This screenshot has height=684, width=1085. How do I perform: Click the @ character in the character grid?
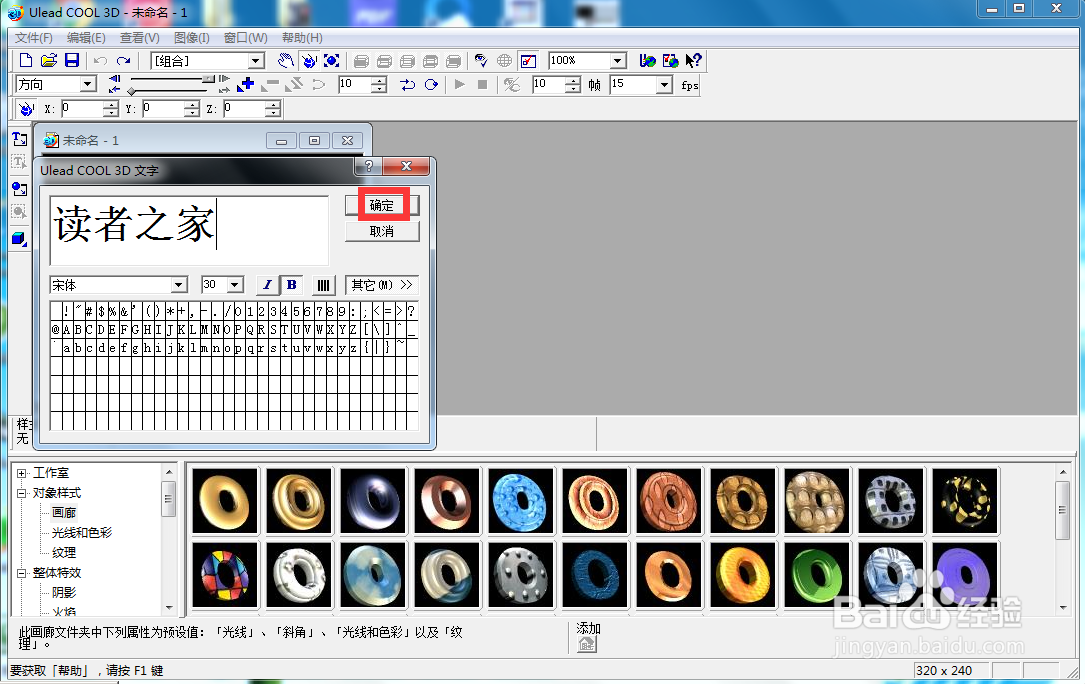(55, 330)
